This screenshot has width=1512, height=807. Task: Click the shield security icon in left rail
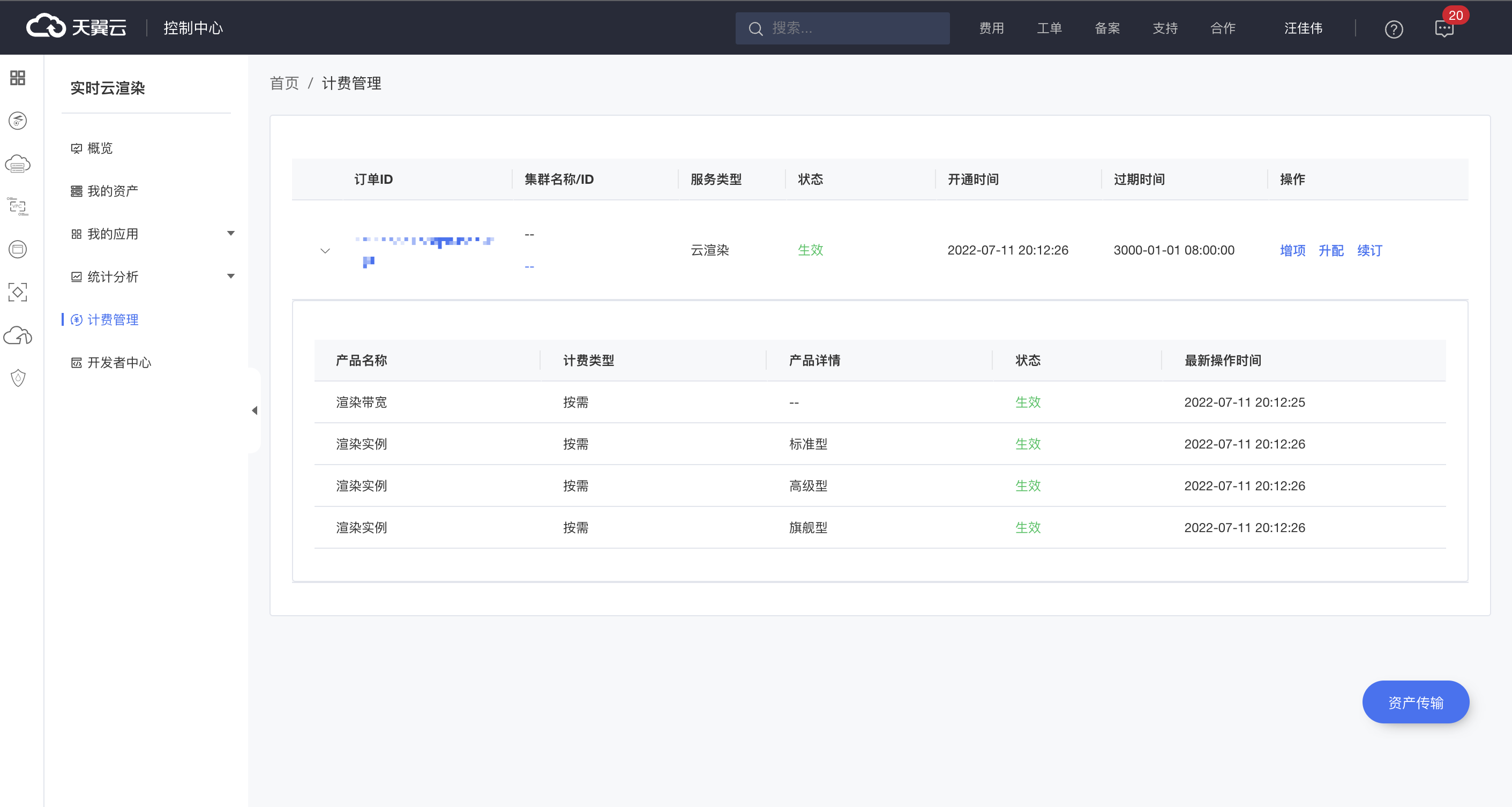[x=18, y=378]
